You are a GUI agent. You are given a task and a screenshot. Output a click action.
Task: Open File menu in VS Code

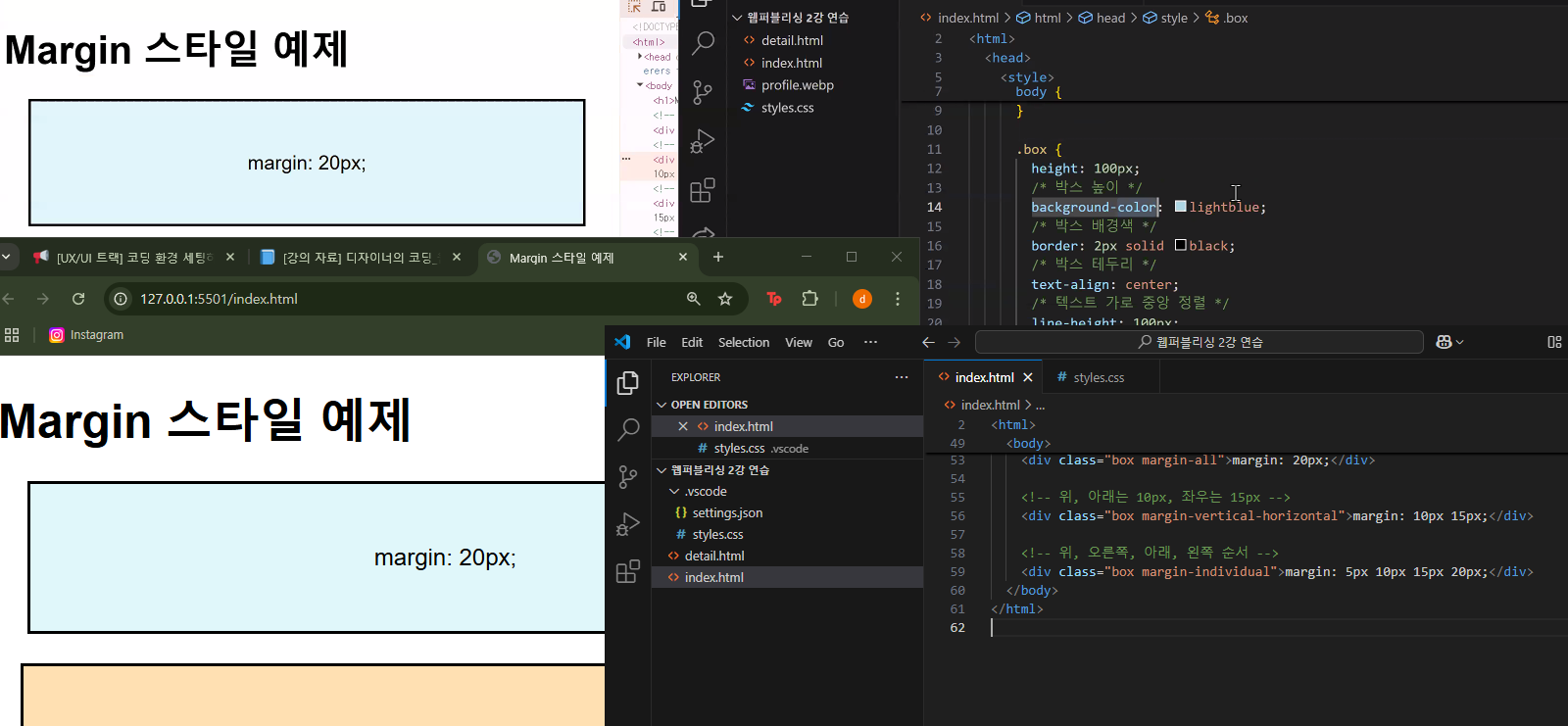(x=657, y=342)
